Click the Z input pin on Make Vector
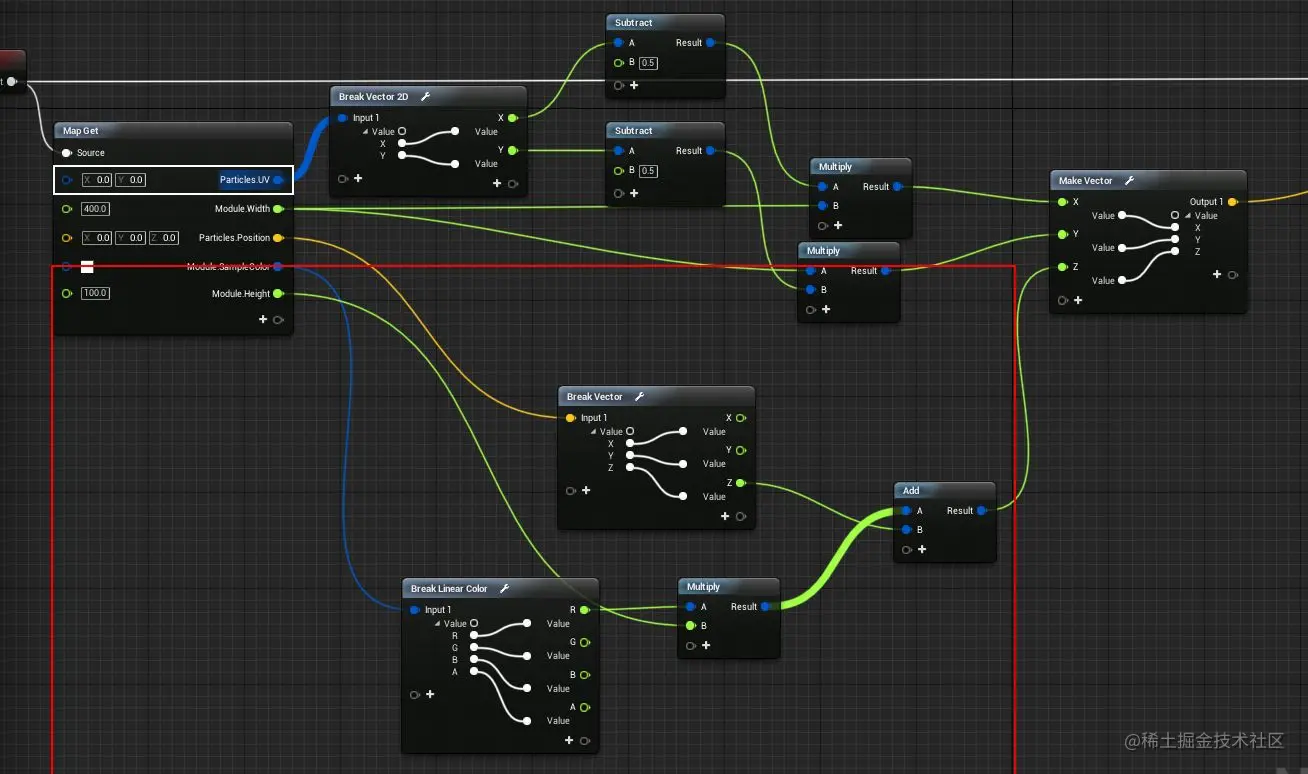This screenshot has height=774, width=1308. click(x=1062, y=267)
